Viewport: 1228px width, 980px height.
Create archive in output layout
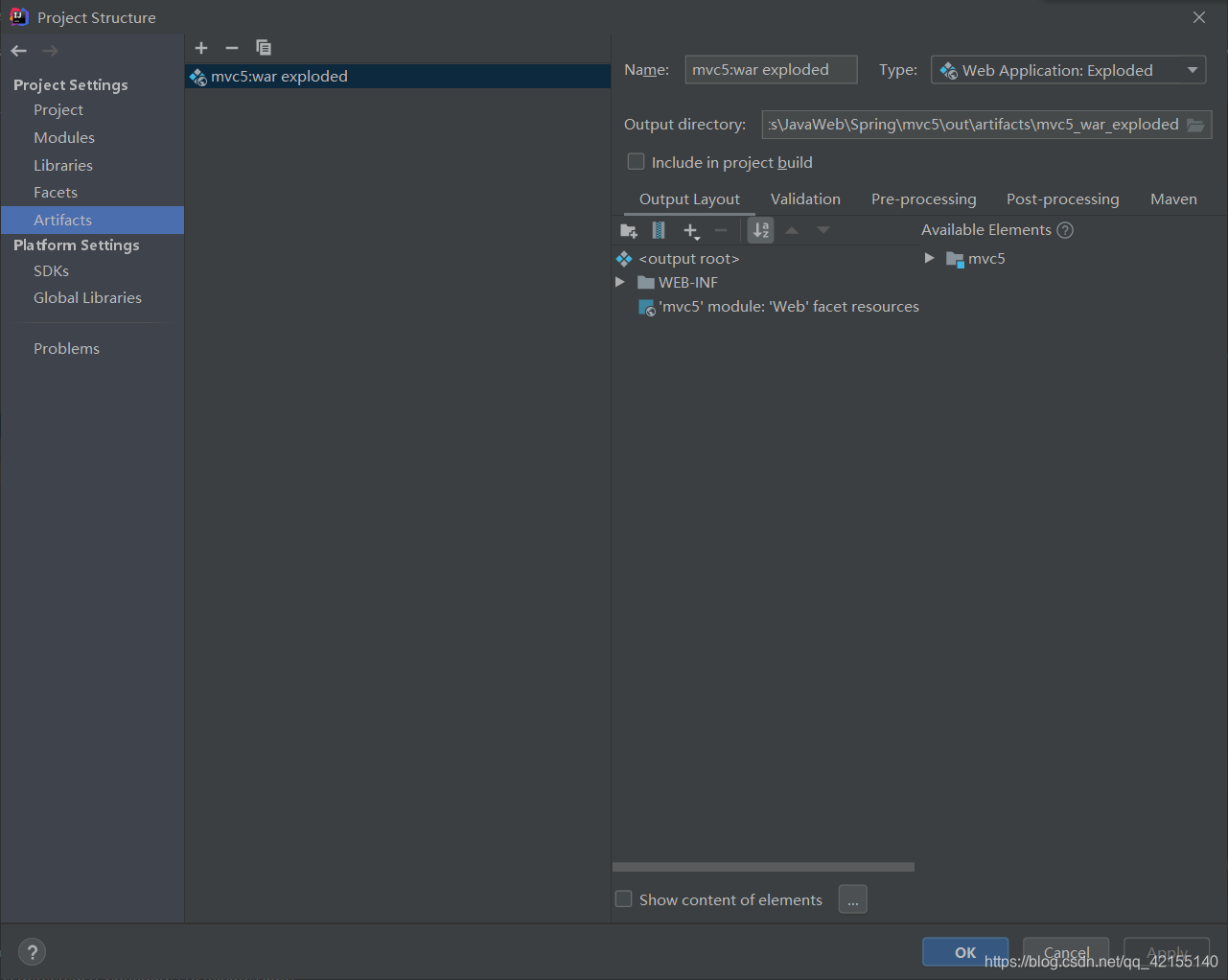tap(659, 230)
